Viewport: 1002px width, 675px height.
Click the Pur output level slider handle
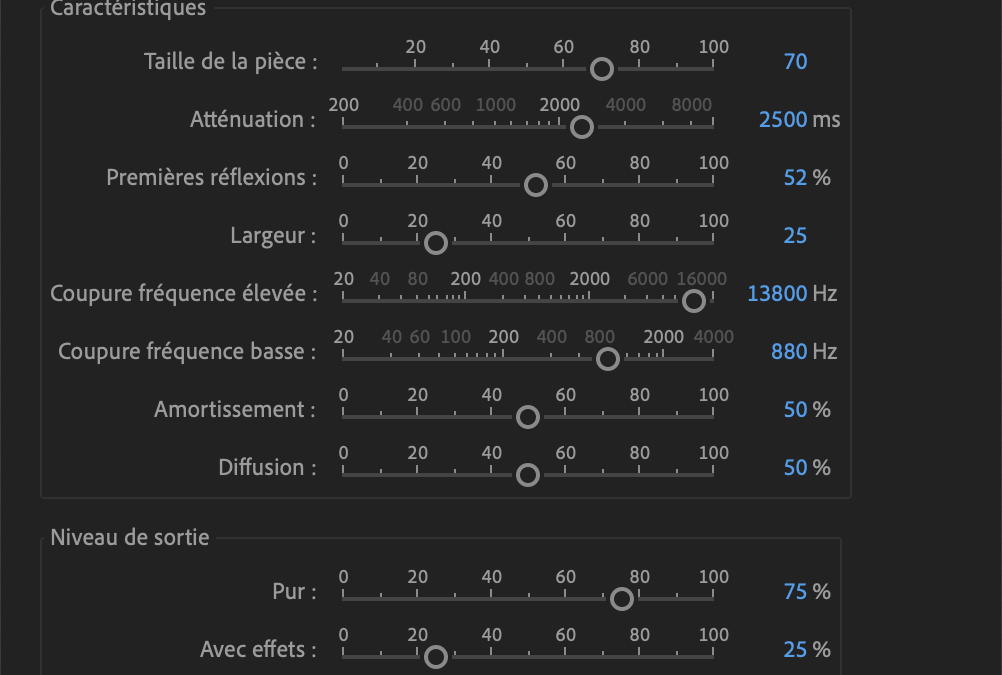click(x=622, y=600)
